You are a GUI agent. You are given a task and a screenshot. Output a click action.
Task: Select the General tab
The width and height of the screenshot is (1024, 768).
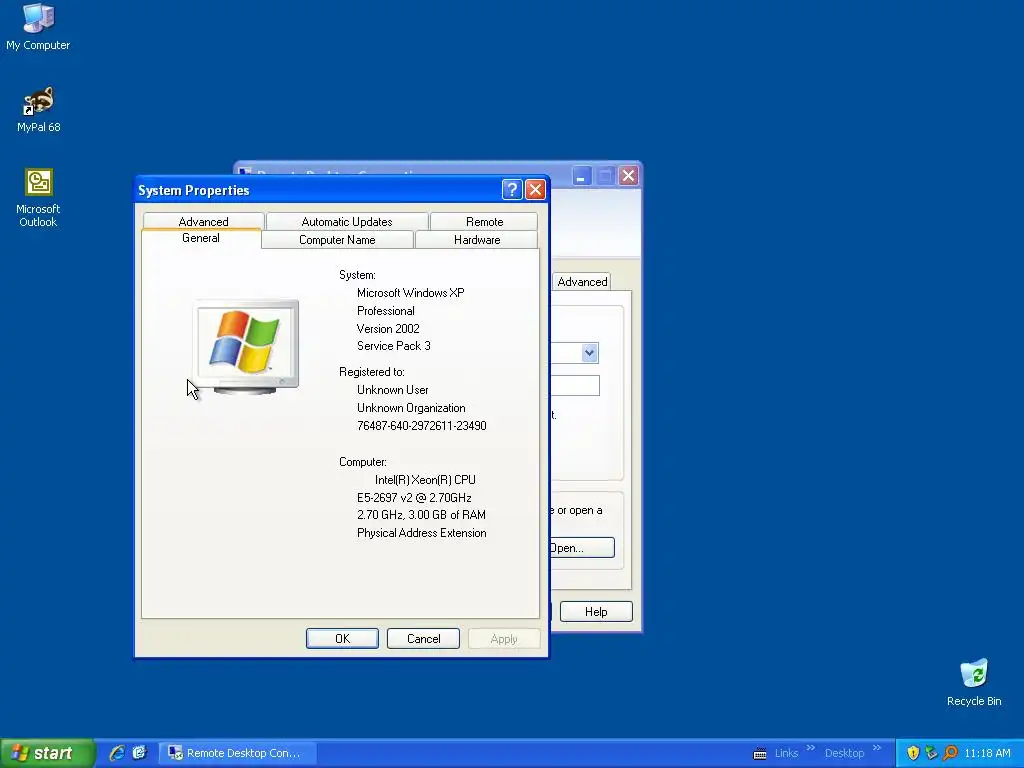tap(200, 238)
